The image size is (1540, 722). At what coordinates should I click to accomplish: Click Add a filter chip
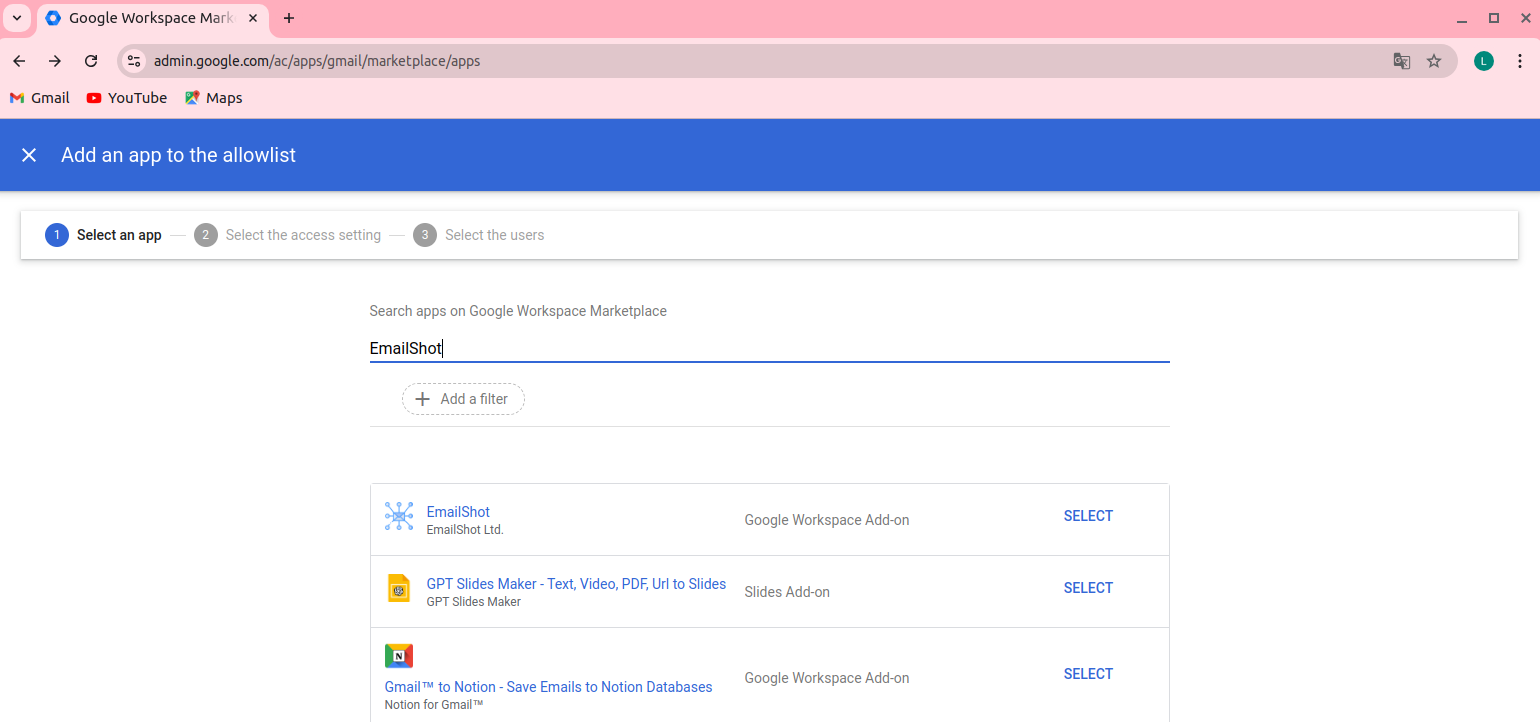tap(463, 399)
